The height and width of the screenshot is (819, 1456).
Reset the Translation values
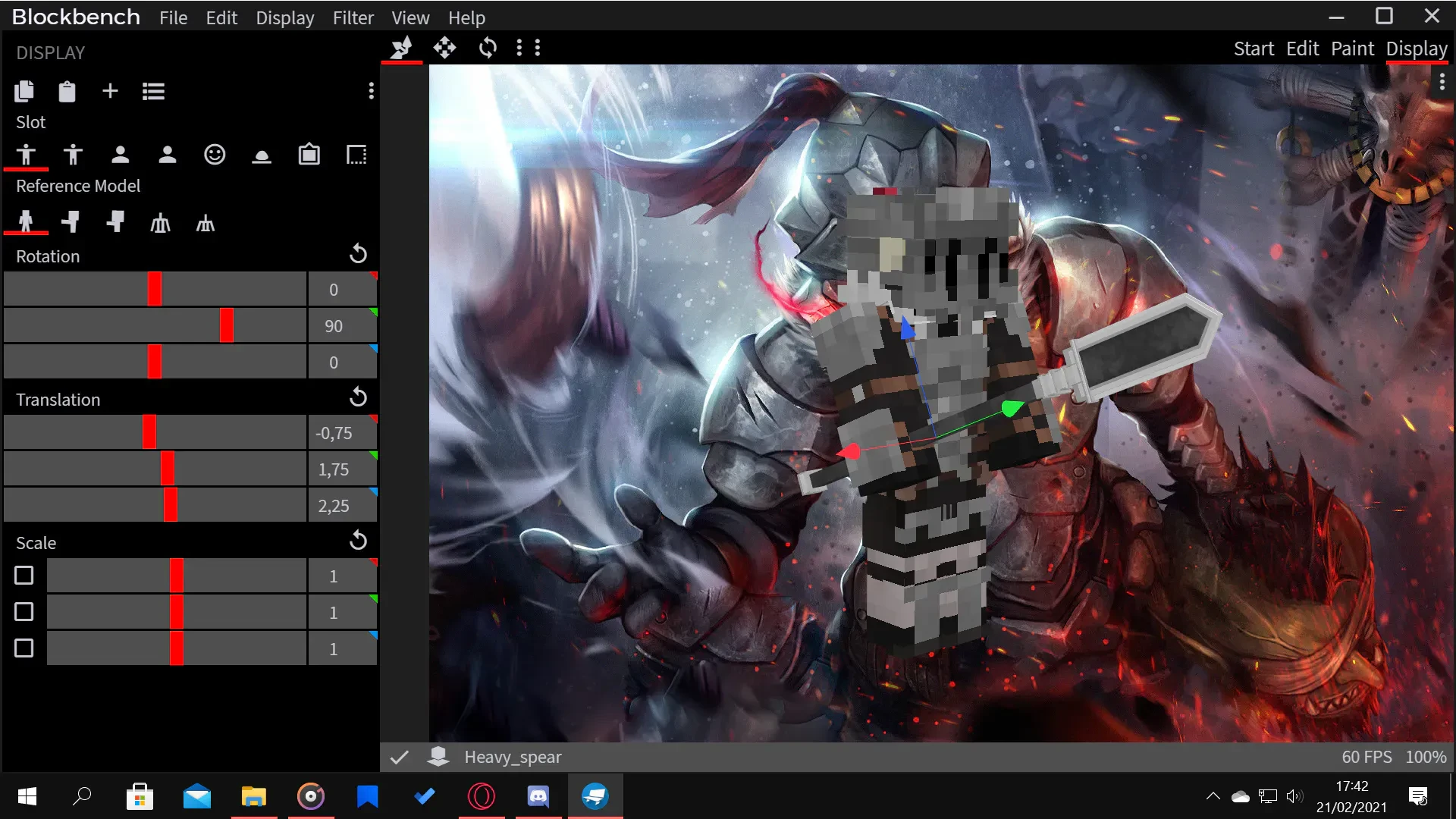point(358,397)
